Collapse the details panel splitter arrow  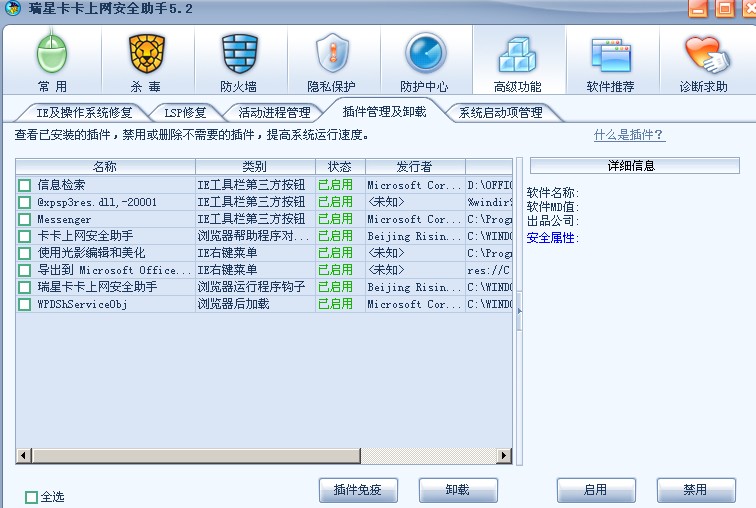(x=519, y=311)
